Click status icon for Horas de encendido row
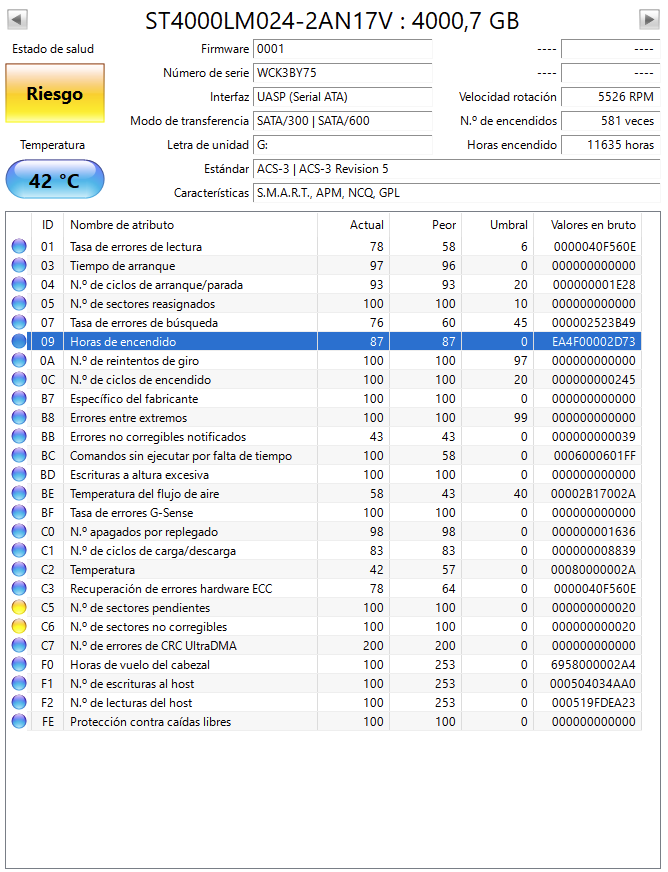Image resolution: width=668 pixels, height=872 pixels. pos(19,341)
